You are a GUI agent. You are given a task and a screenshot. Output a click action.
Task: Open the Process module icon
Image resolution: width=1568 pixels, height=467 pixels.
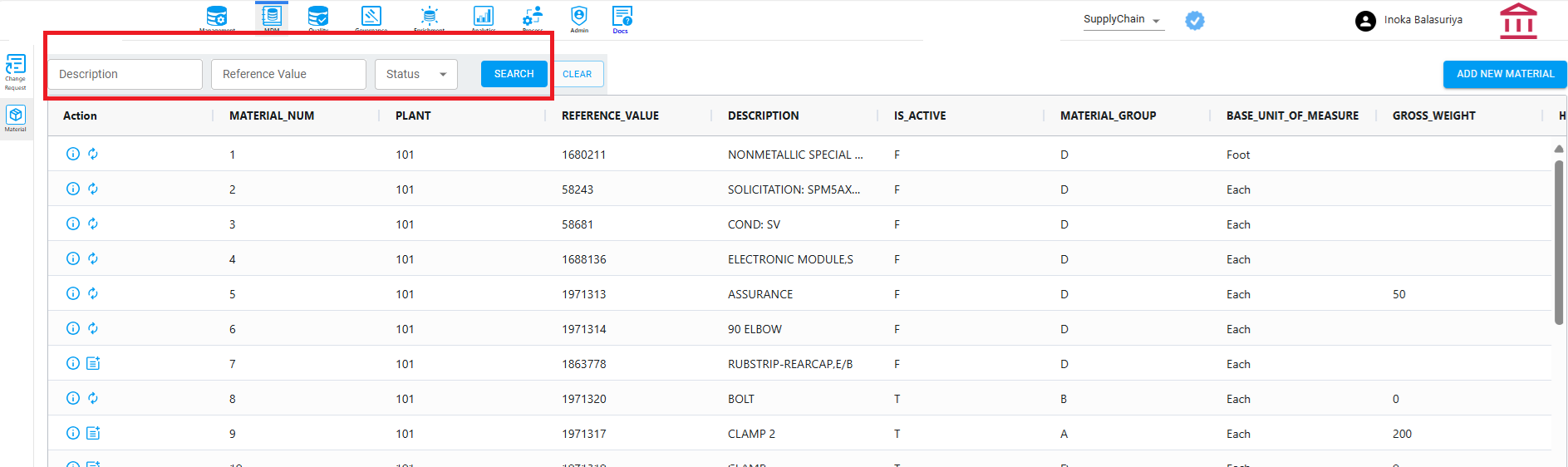point(533,17)
